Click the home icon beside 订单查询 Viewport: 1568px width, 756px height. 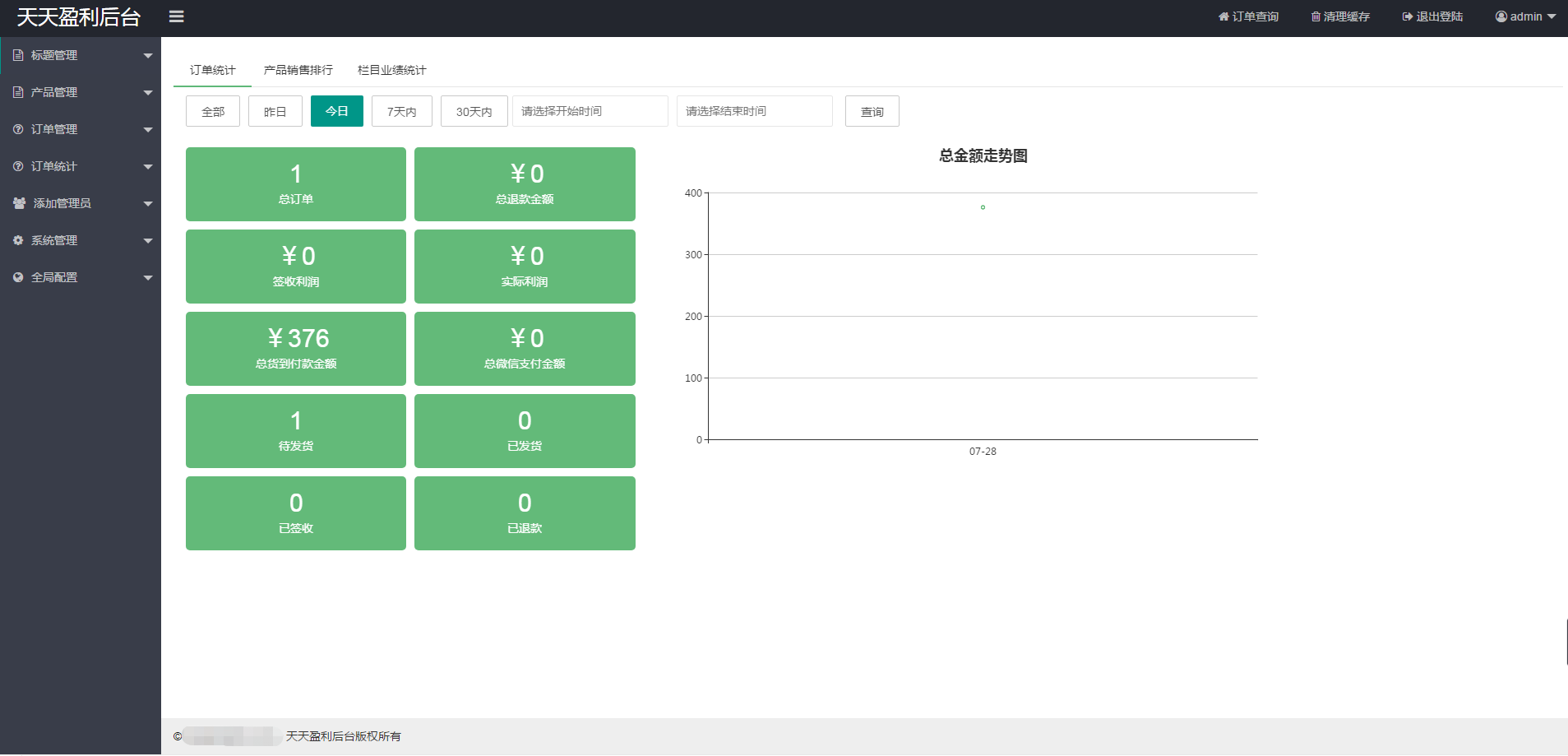1223,16
